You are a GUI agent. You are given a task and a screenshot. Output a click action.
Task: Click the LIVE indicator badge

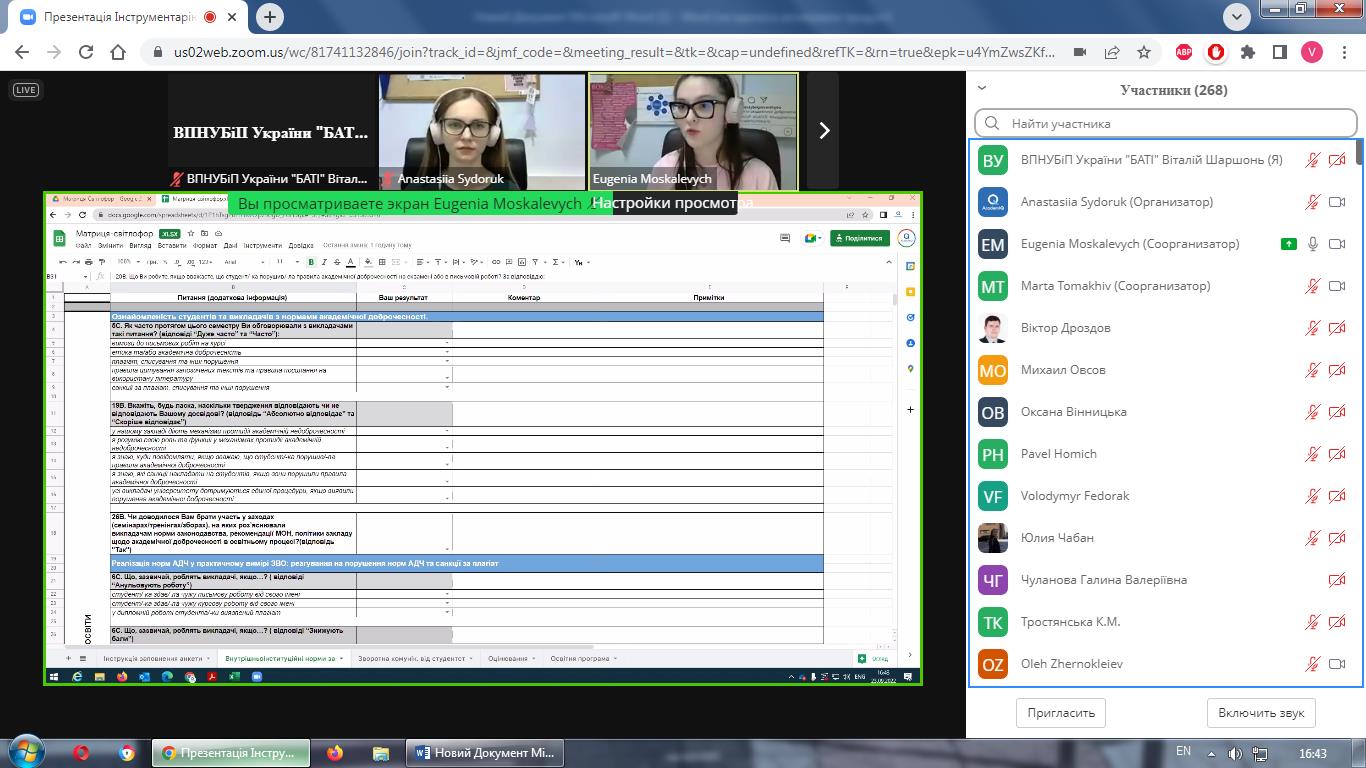pyautogui.click(x=26, y=90)
